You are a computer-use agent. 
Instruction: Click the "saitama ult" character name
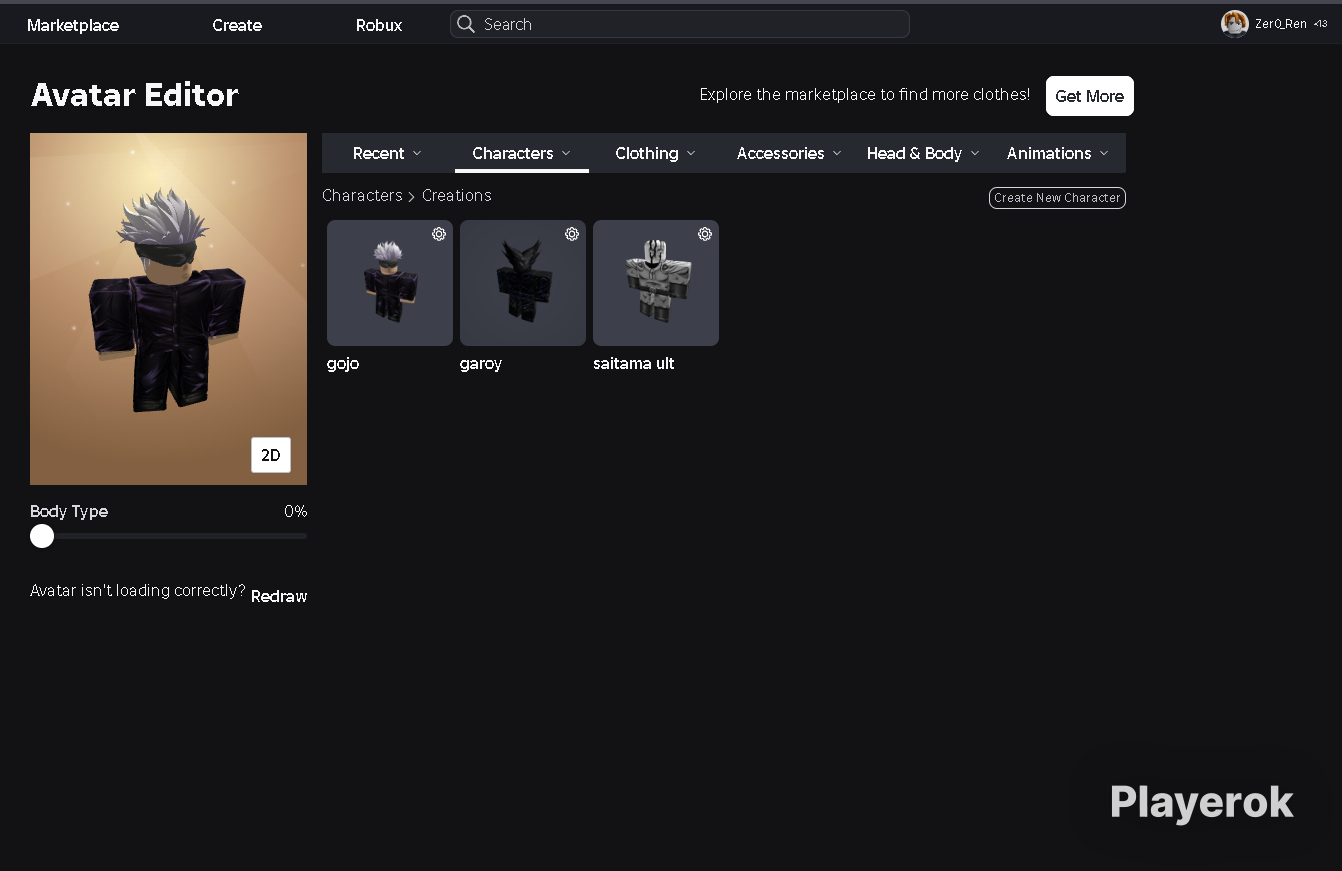[x=634, y=364]
